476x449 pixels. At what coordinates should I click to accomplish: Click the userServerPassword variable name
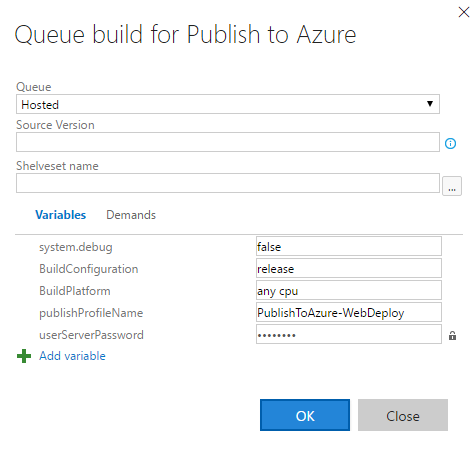pyautogui.click(x=91, y=335)
